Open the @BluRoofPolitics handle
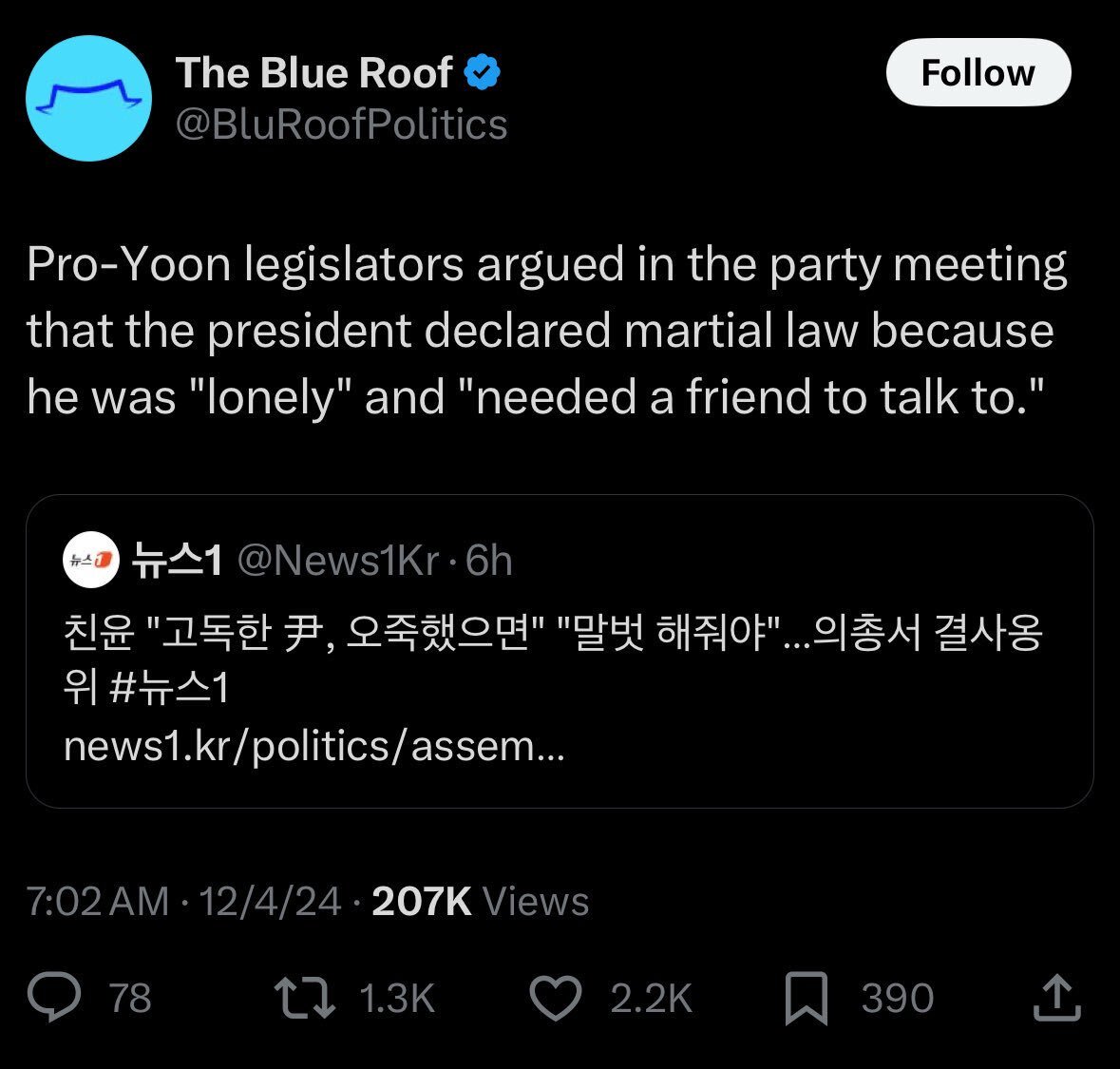1120x1069 pixels. click(x=341, y=124)
